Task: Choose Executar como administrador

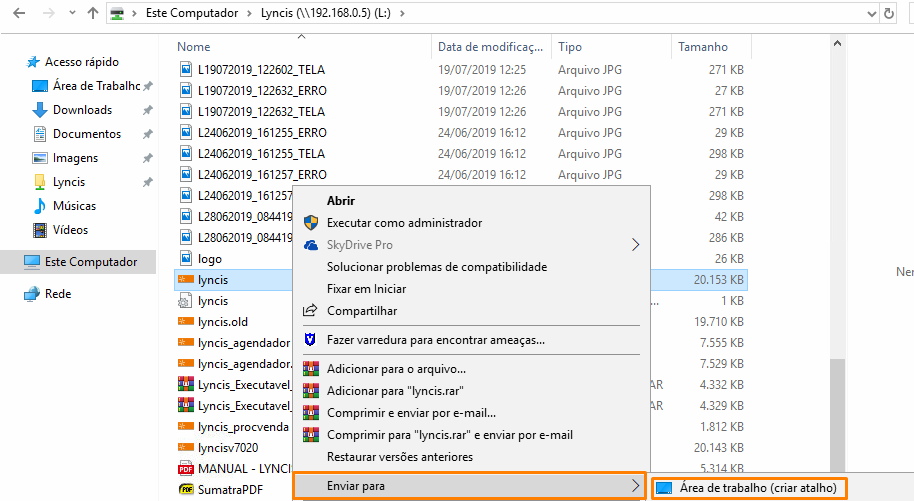Action: tap(404, 223)
